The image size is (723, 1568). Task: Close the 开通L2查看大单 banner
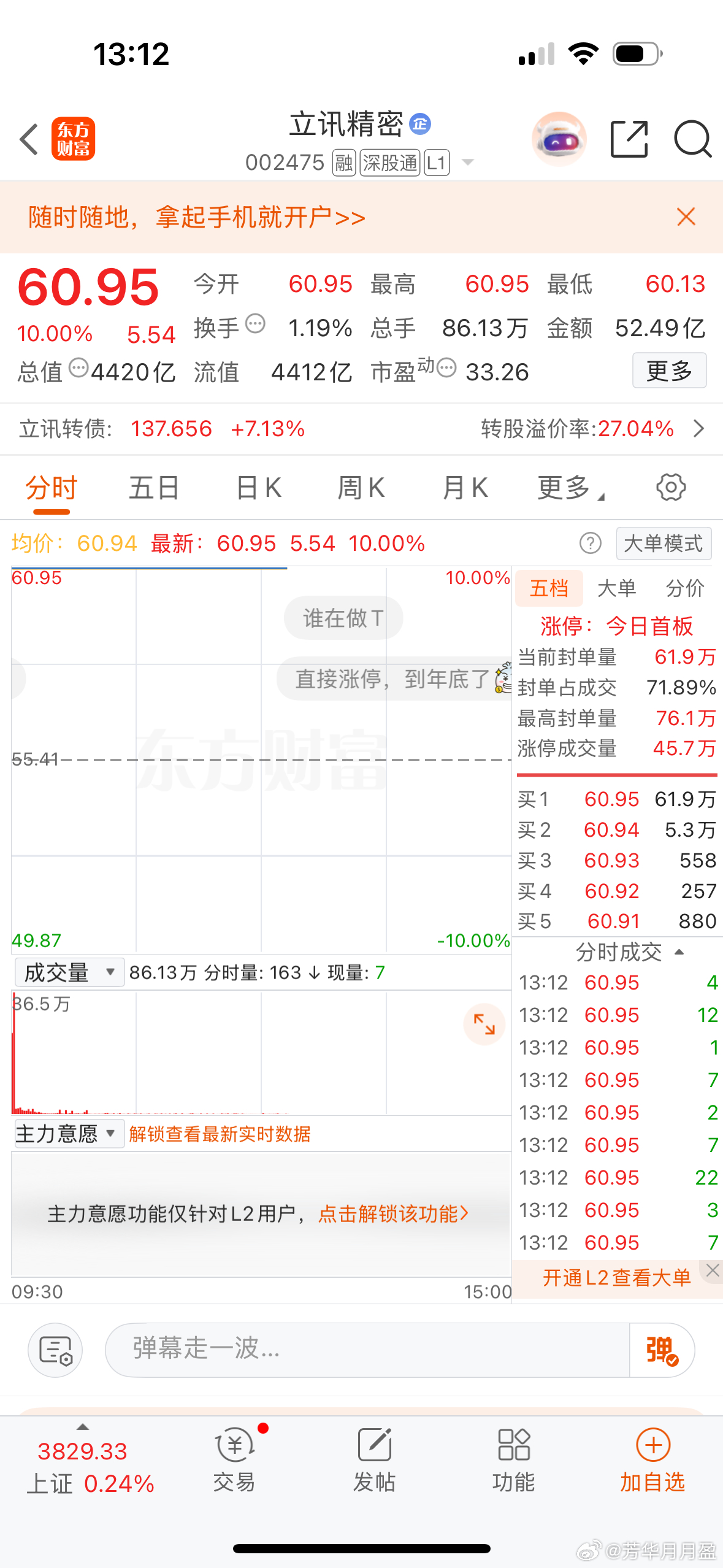click(x=712, y=1270)
